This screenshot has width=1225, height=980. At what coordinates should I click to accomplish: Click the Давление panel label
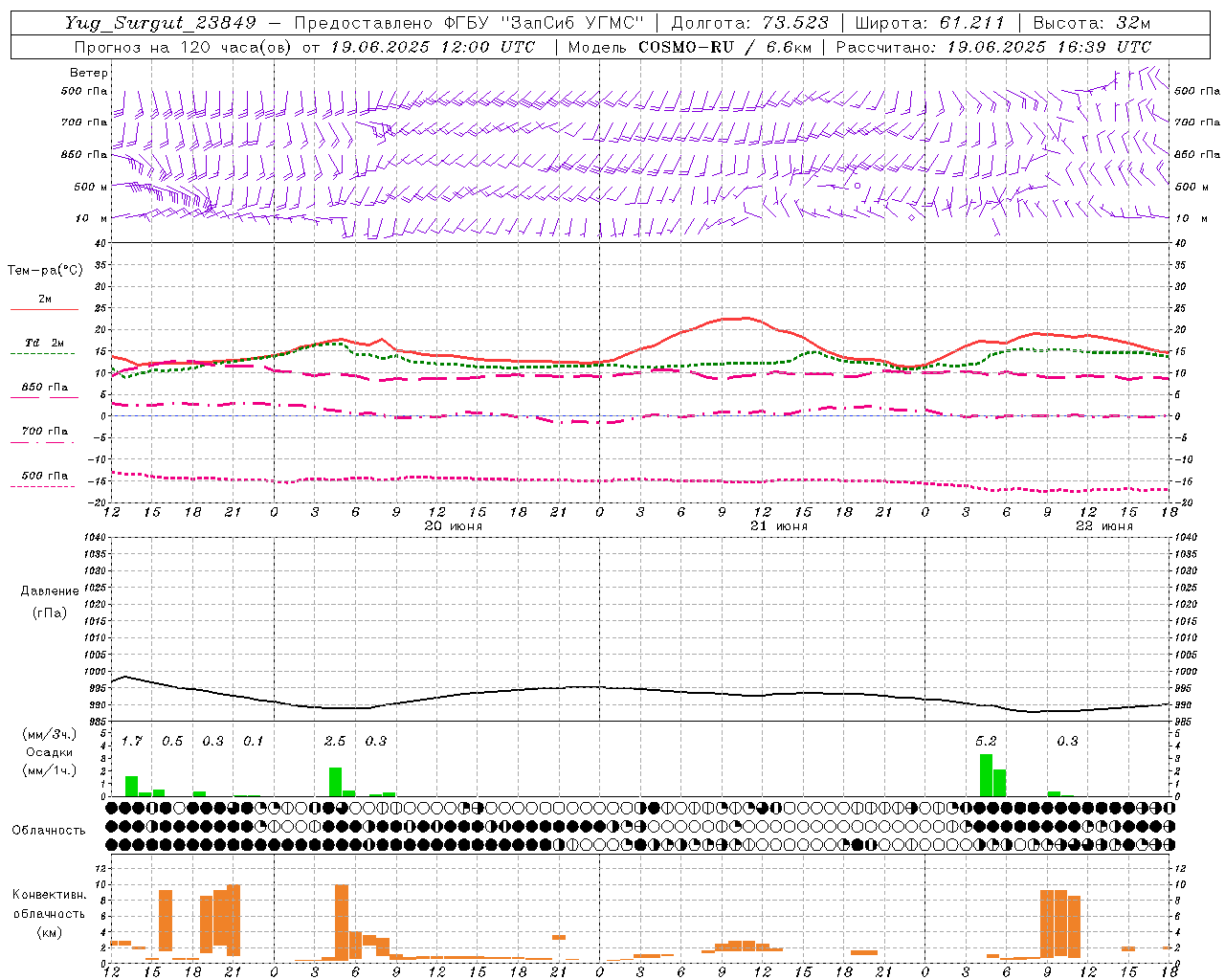click(49, 591)
